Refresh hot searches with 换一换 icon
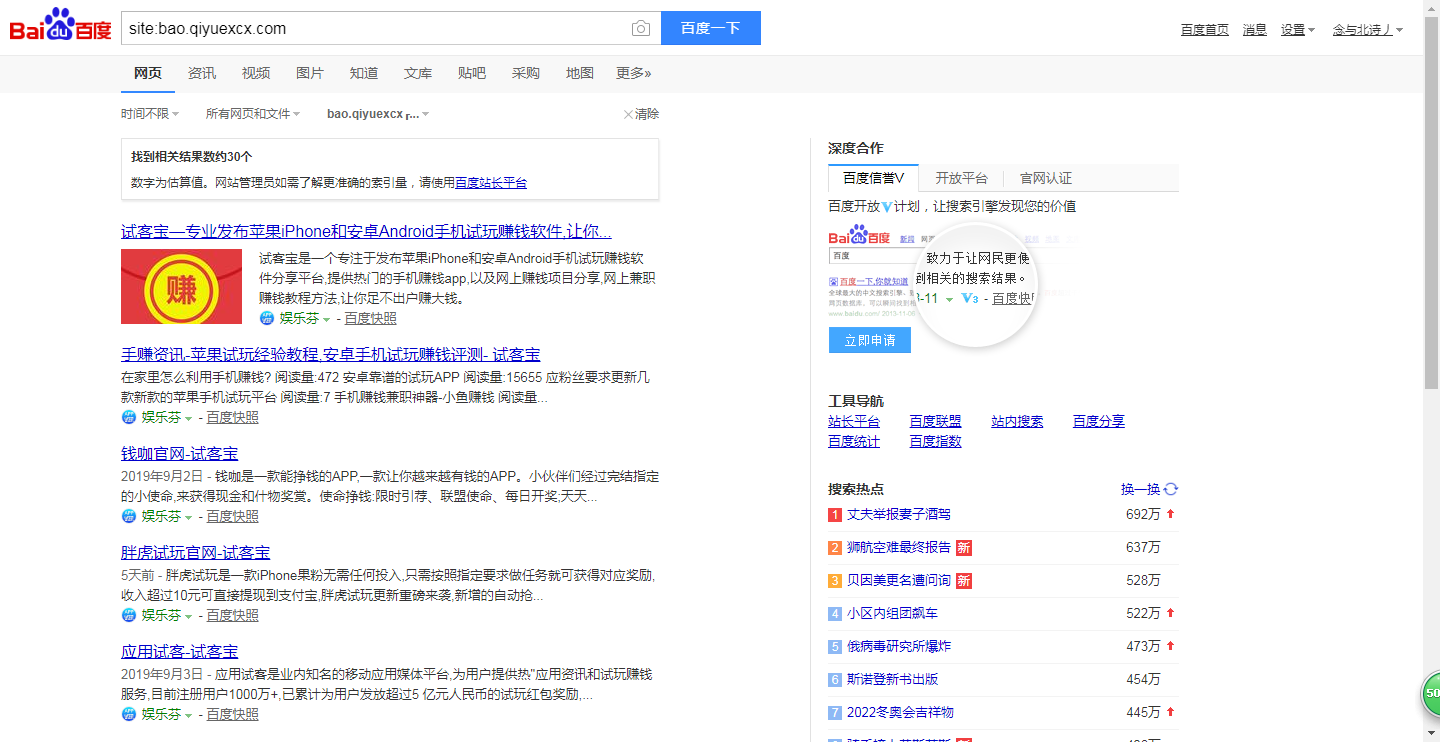 coord(1171,489)
